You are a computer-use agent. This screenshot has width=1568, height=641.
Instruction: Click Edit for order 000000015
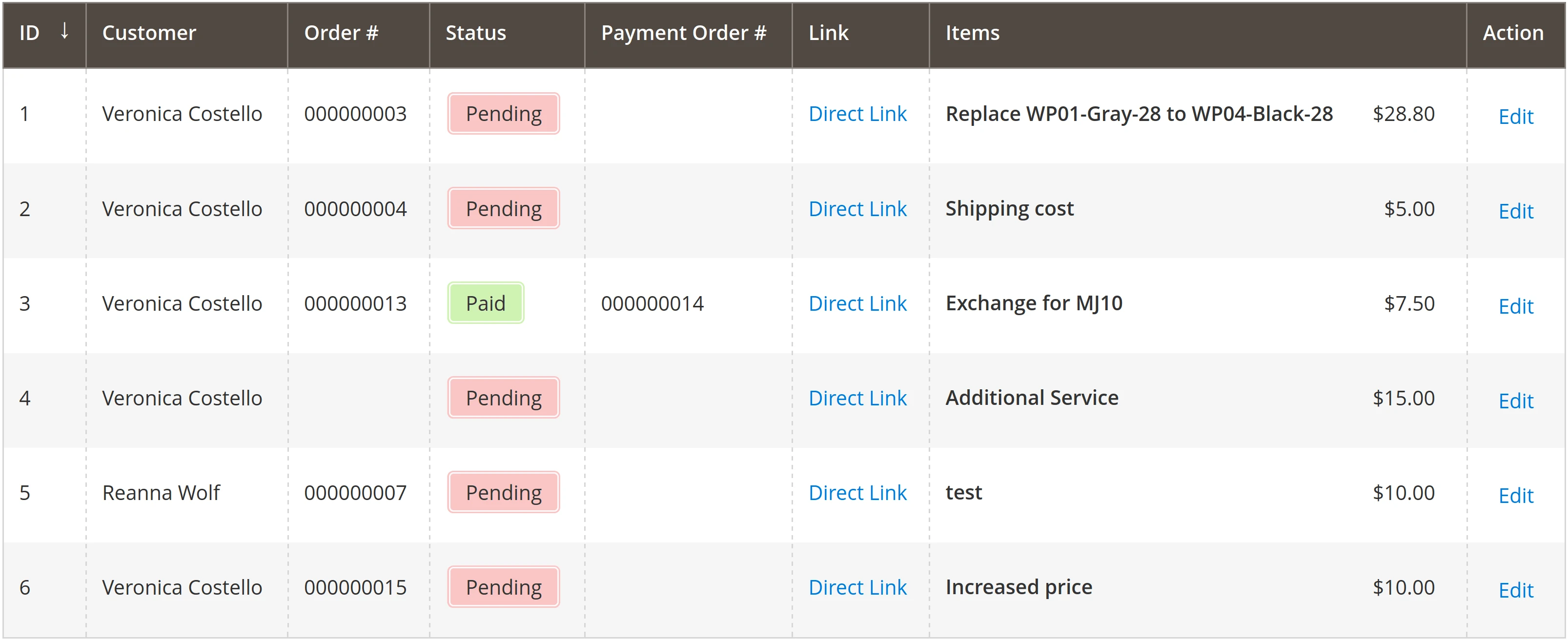(1516, 590)
